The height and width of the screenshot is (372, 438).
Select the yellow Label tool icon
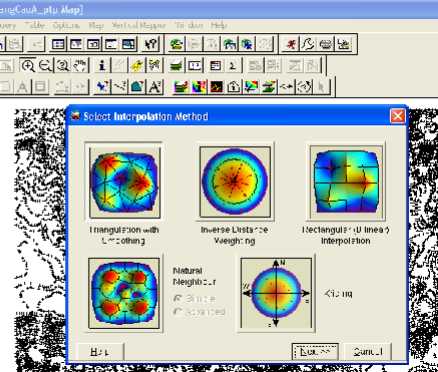[x=137, y=66]
